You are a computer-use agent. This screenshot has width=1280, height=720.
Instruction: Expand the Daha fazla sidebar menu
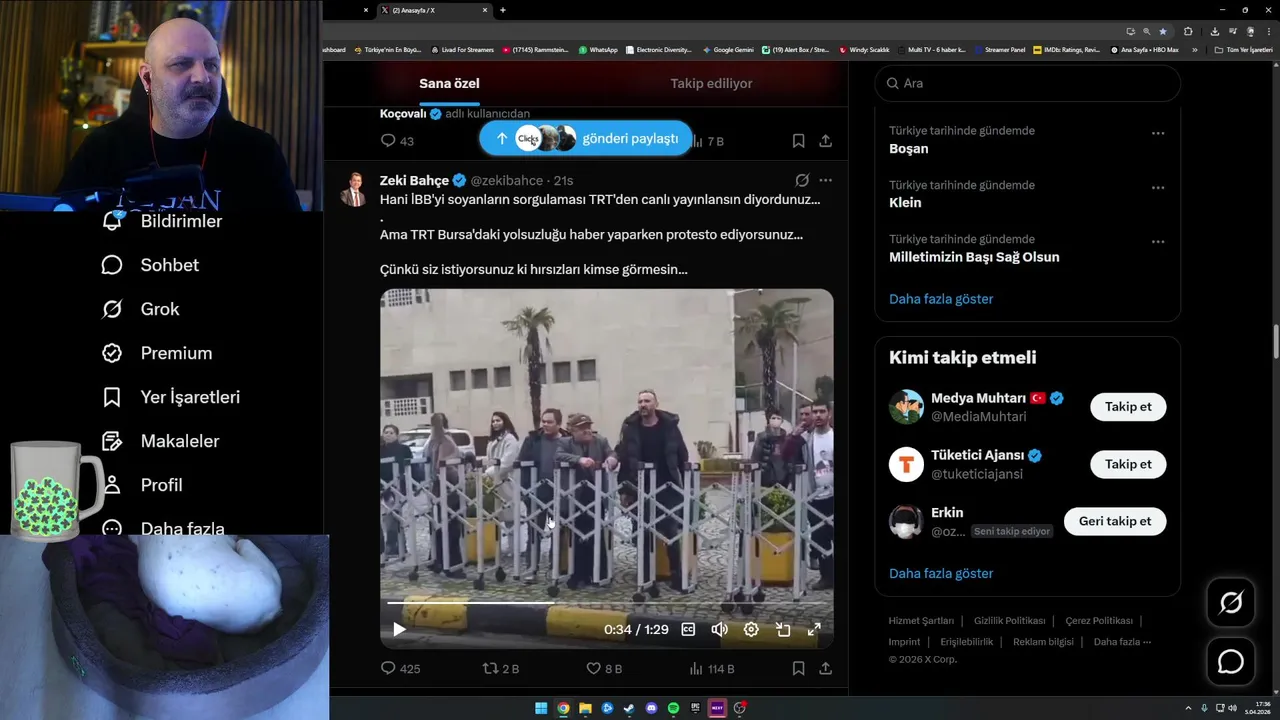click(x=163, y=528)
